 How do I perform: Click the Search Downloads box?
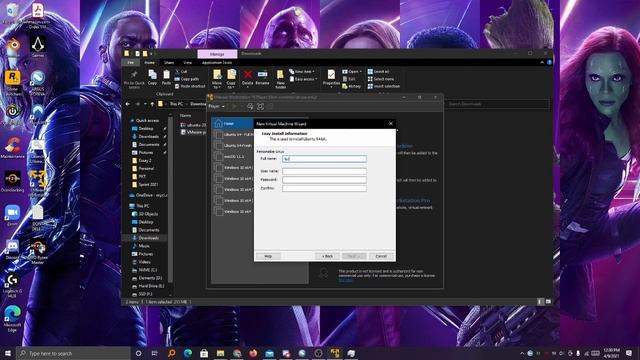[497, 104]
